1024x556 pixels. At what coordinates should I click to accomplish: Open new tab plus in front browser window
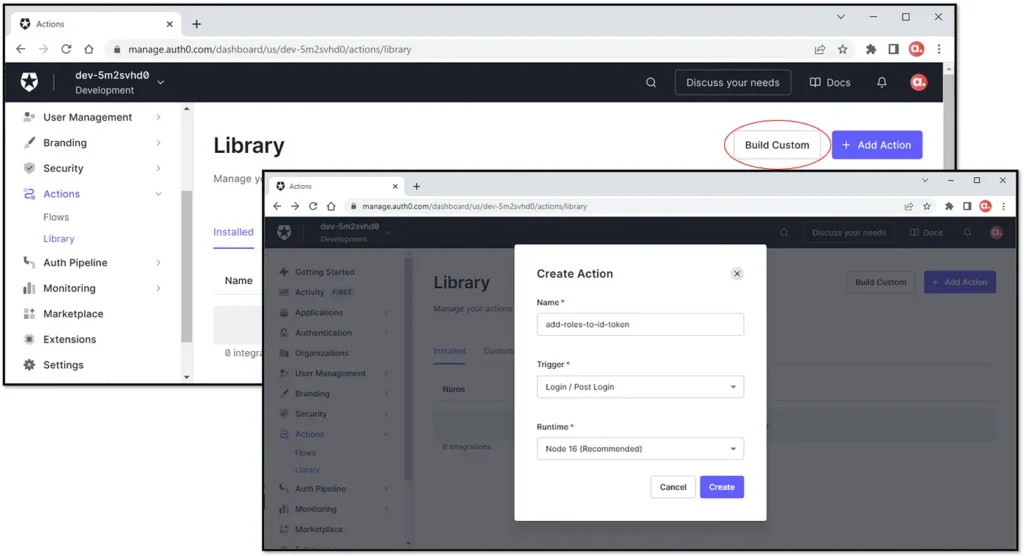[x=417, y=186]
